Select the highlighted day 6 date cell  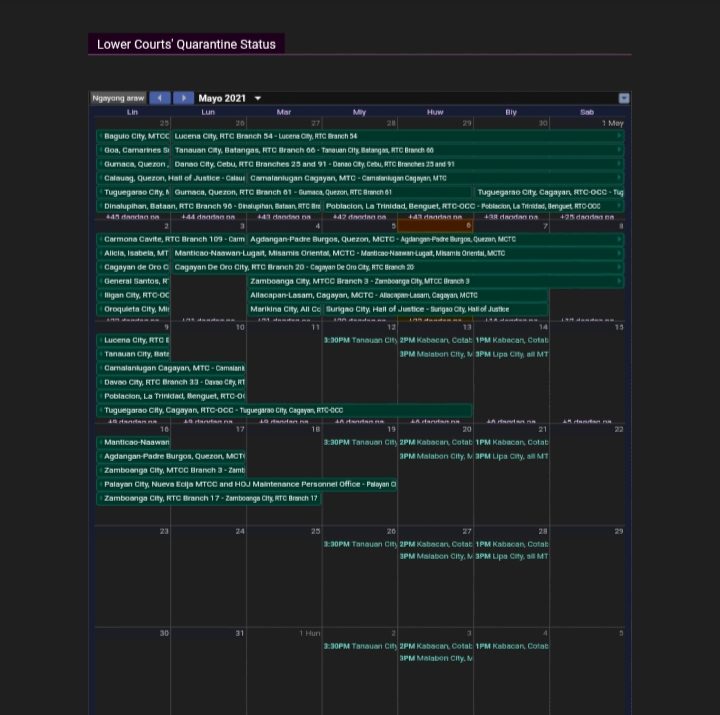click(x=435, y=226)
